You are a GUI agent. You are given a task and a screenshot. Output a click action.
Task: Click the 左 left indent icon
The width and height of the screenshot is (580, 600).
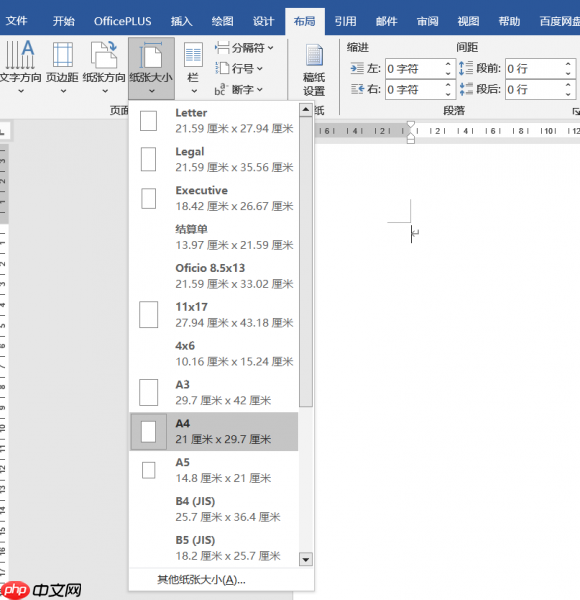point(357,68)
